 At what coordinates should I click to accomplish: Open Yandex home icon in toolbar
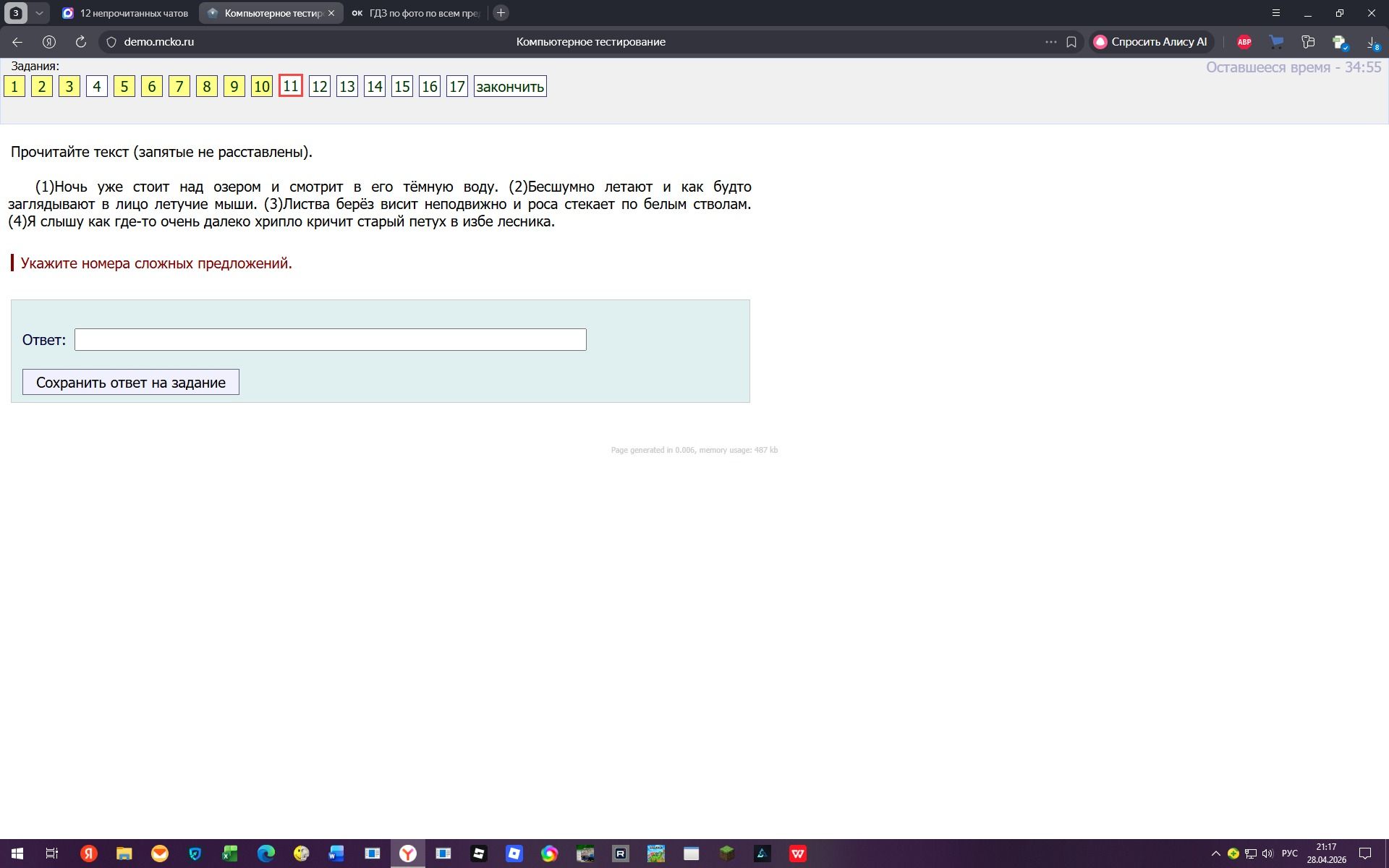click(49, 42)
